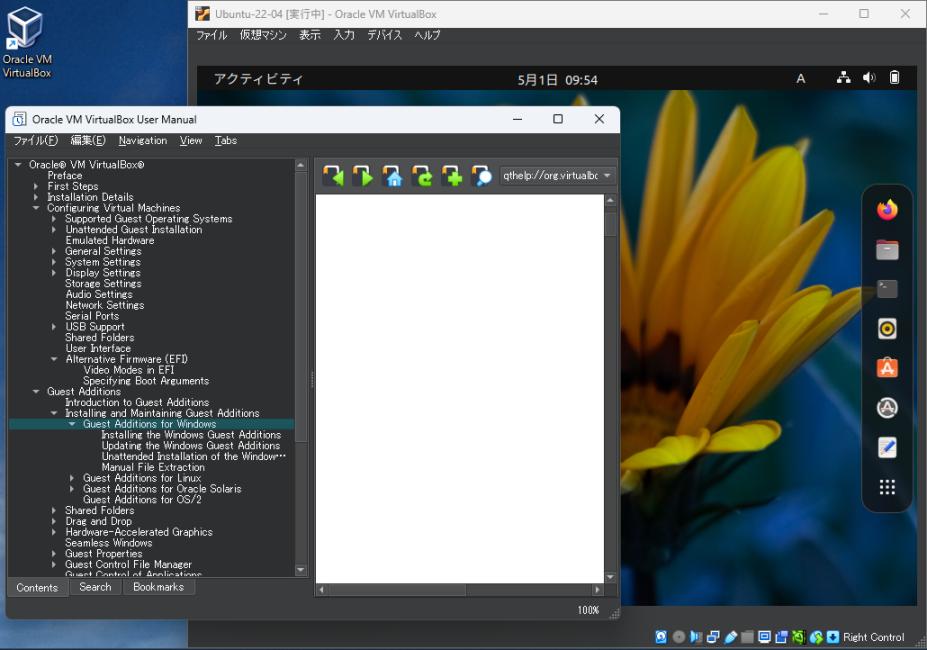Click the recording status icon in VM status bar
This screenshot has width=927, height=650.
point(782,637)
